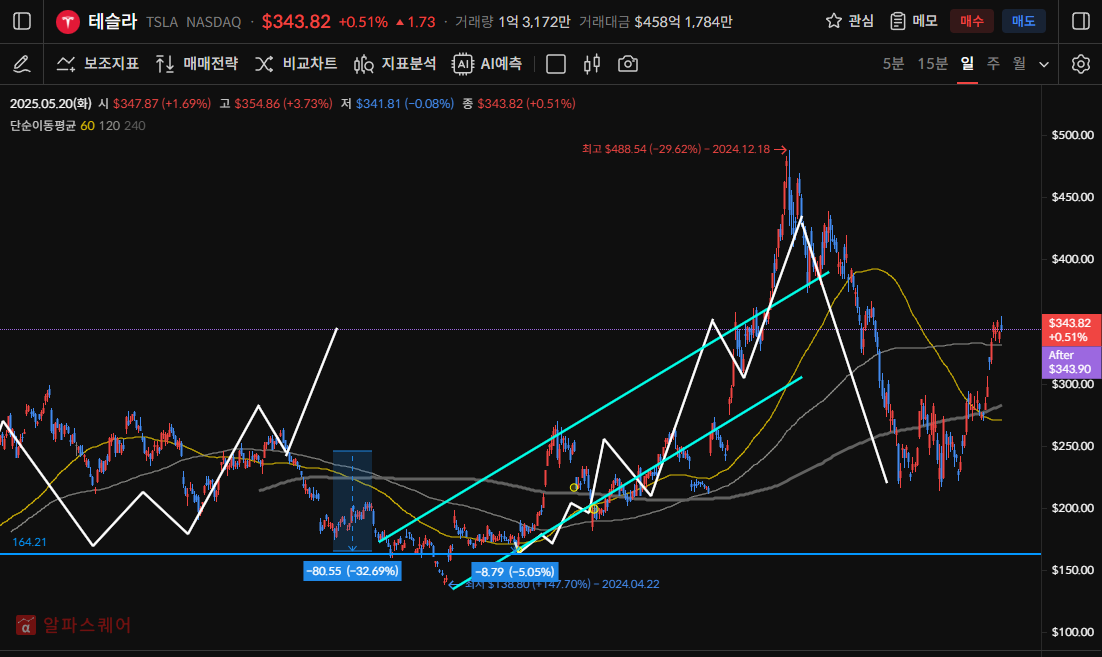The image size is (1102, 657).
Task: Capture chart with camera icon
Action: click(628, 64)
